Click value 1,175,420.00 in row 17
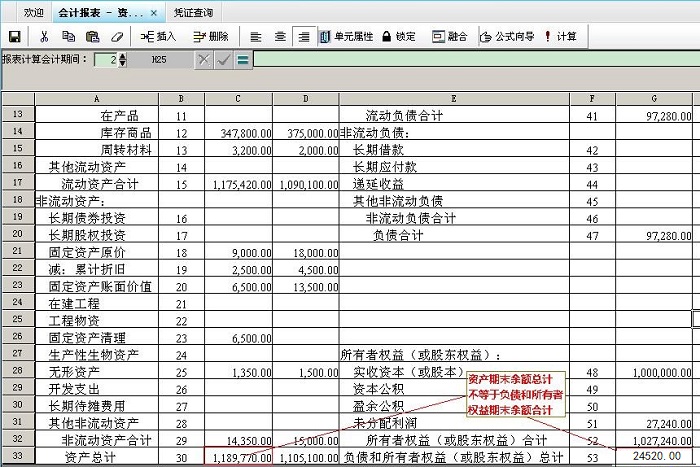This screenshot has width=700, height=467. pyautogui.click(x=238, y=184)
